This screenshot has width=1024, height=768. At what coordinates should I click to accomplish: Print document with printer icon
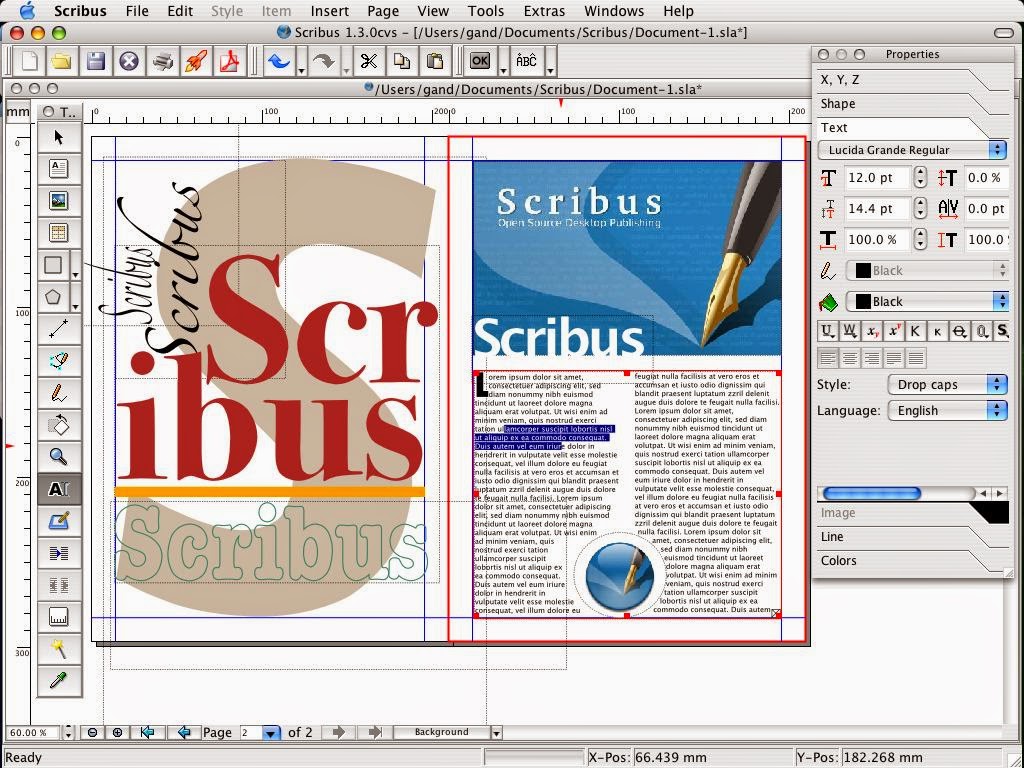click(x=163, y=61)
